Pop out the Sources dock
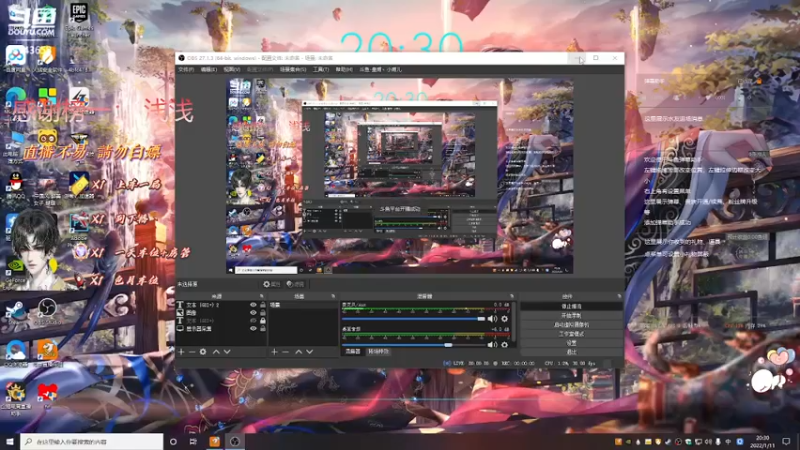This screenshot has width=800, height=450. (262, 296)
